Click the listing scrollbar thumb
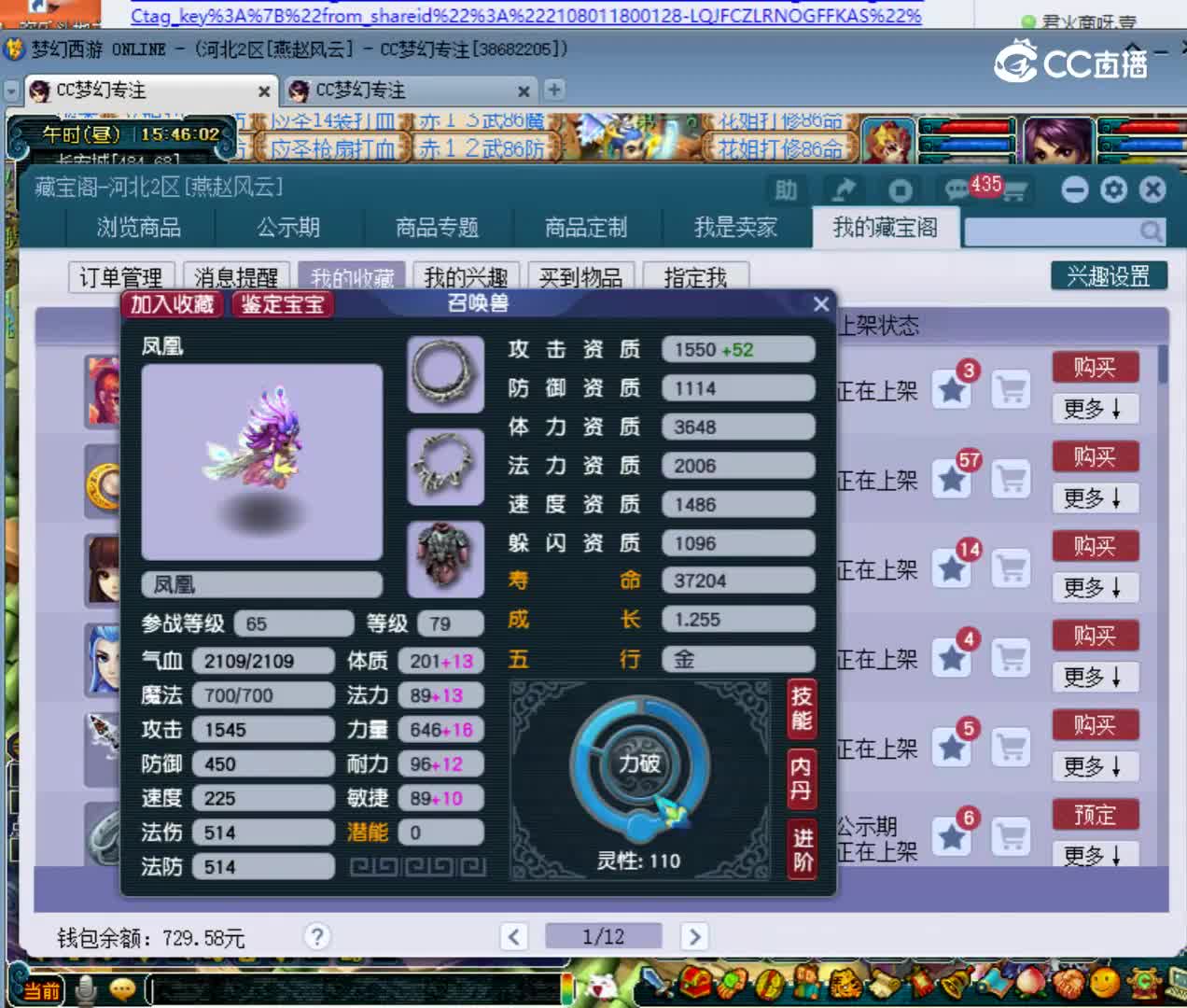1187x1008 pixels. point(1163,363)
